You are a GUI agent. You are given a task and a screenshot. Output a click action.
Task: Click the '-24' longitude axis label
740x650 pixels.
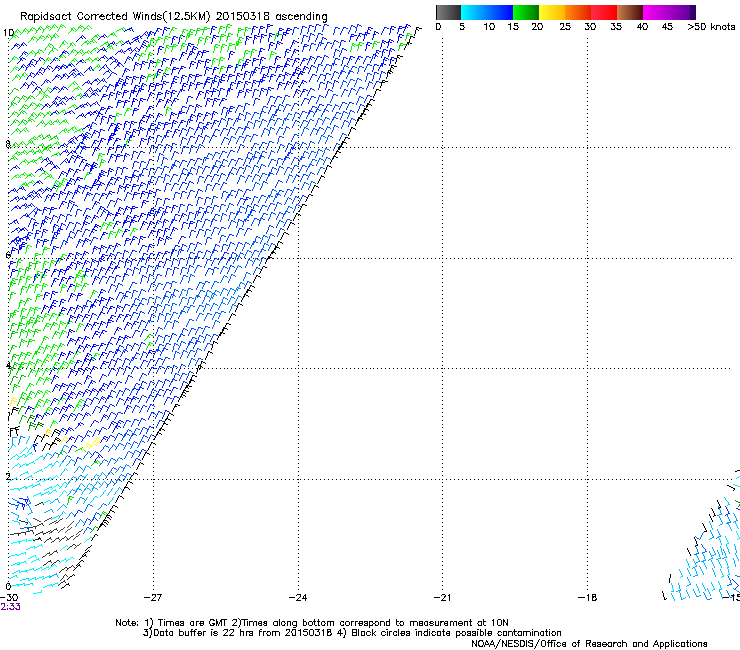[x=298, y=598]
